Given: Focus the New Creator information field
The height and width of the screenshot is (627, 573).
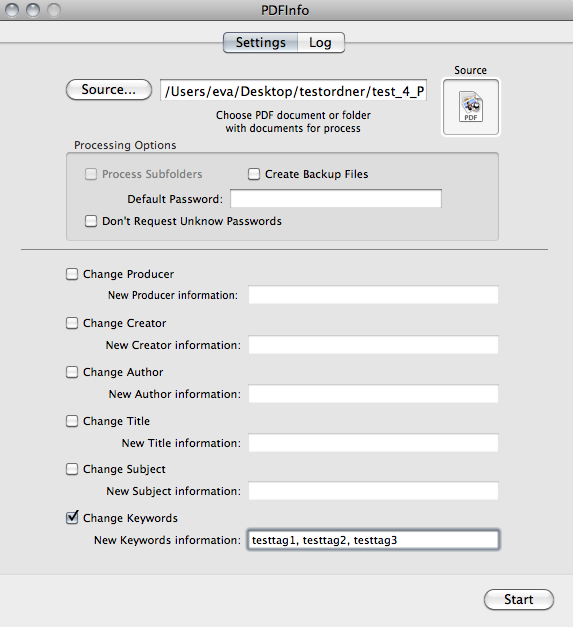Looking at the screenshot, I should [373, 344].
